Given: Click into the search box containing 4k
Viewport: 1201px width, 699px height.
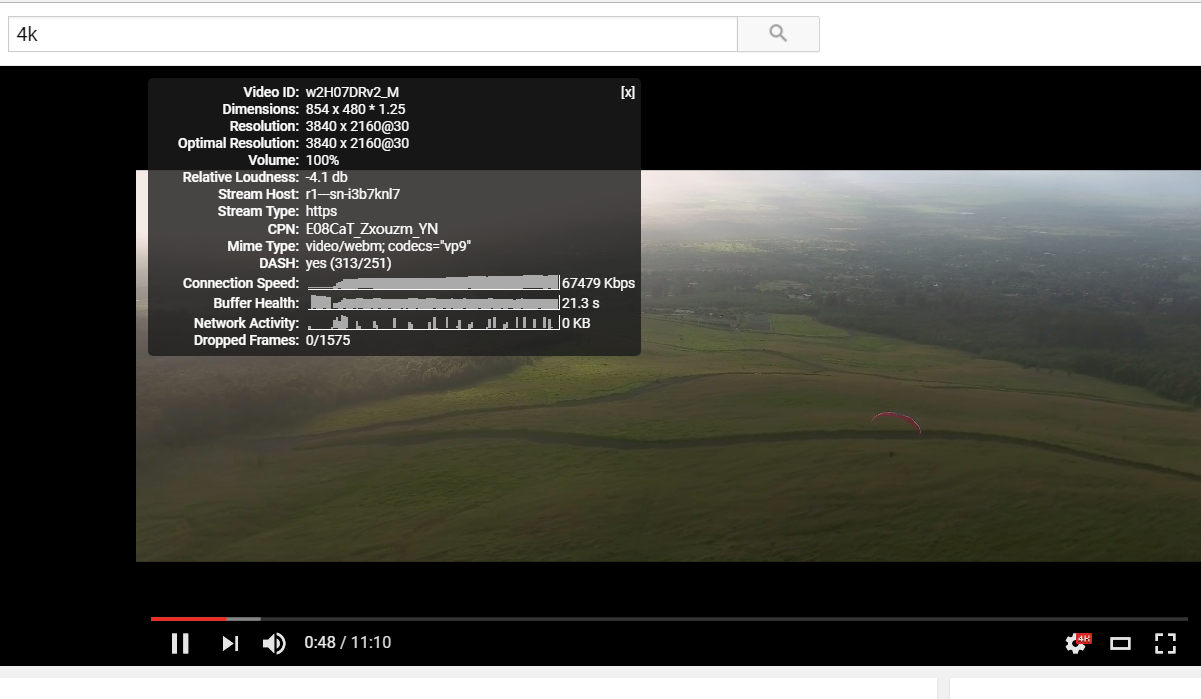Looking at the screenshot, I should [x=372, y=34].
